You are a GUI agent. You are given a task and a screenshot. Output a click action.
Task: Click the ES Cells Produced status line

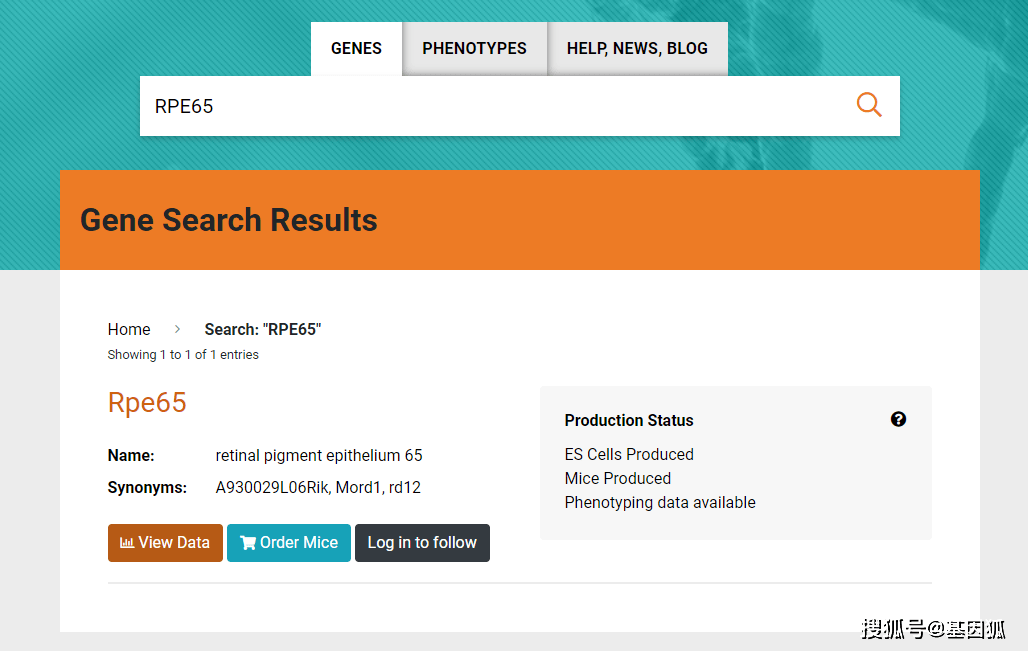(x=629, y=454)
